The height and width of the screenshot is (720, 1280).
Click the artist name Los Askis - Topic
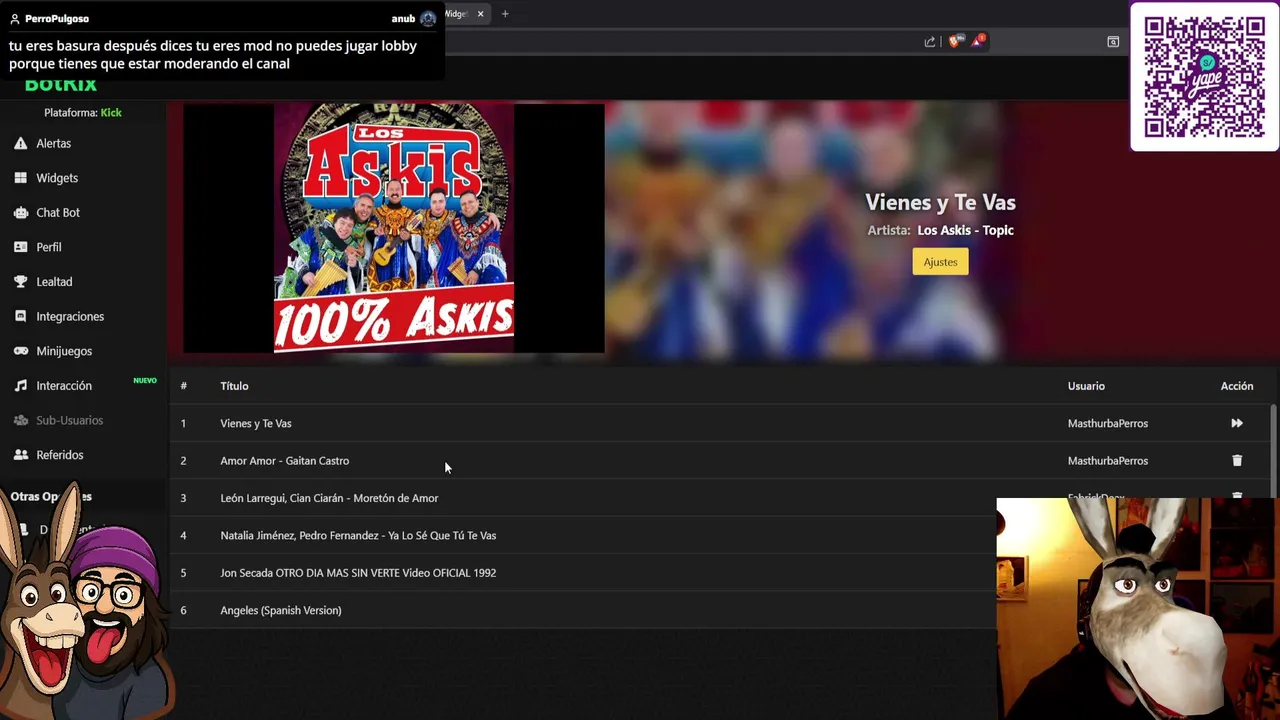click(965, 230)
